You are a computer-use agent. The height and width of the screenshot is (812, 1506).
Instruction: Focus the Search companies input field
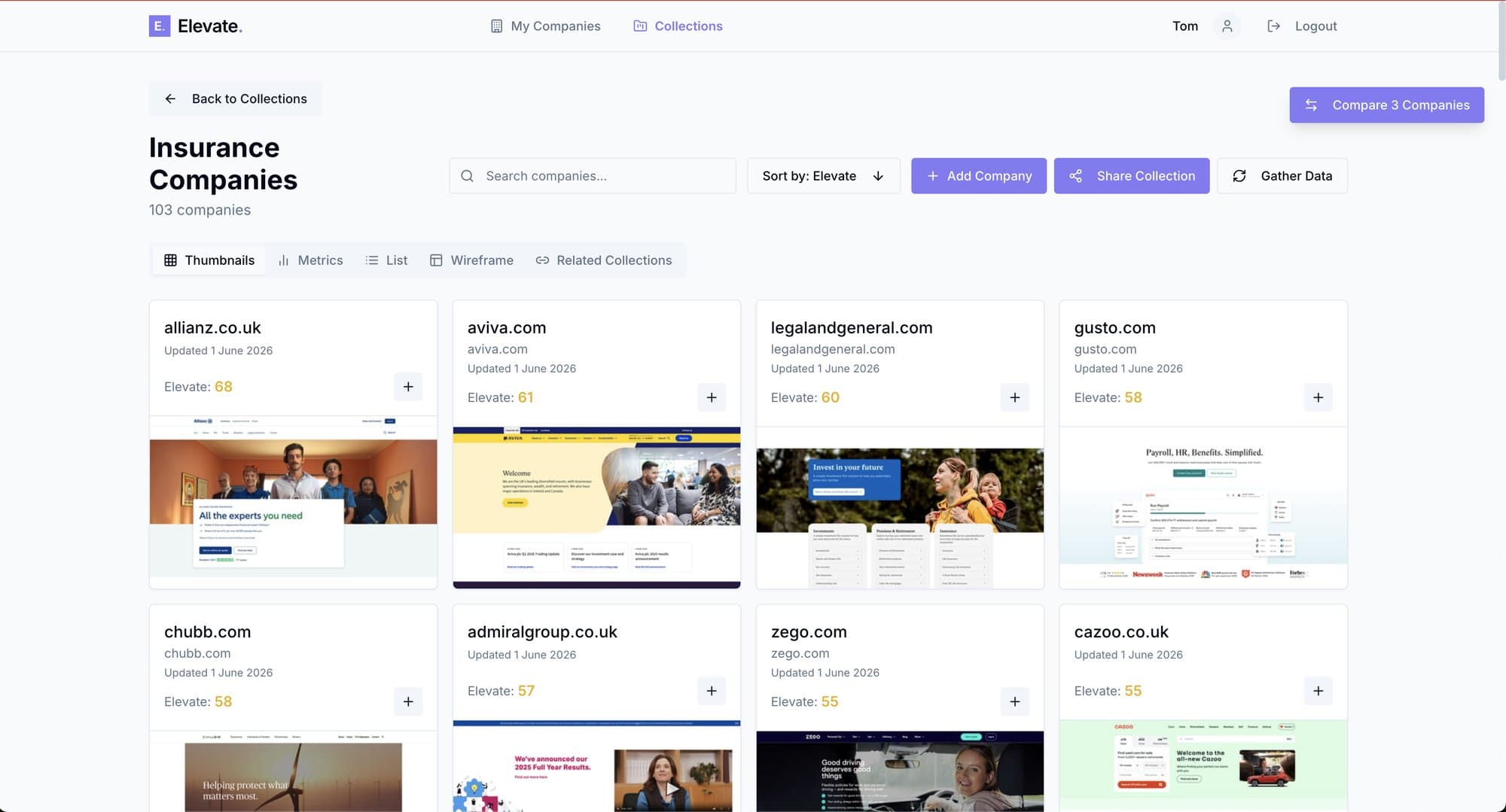(593, 176)
